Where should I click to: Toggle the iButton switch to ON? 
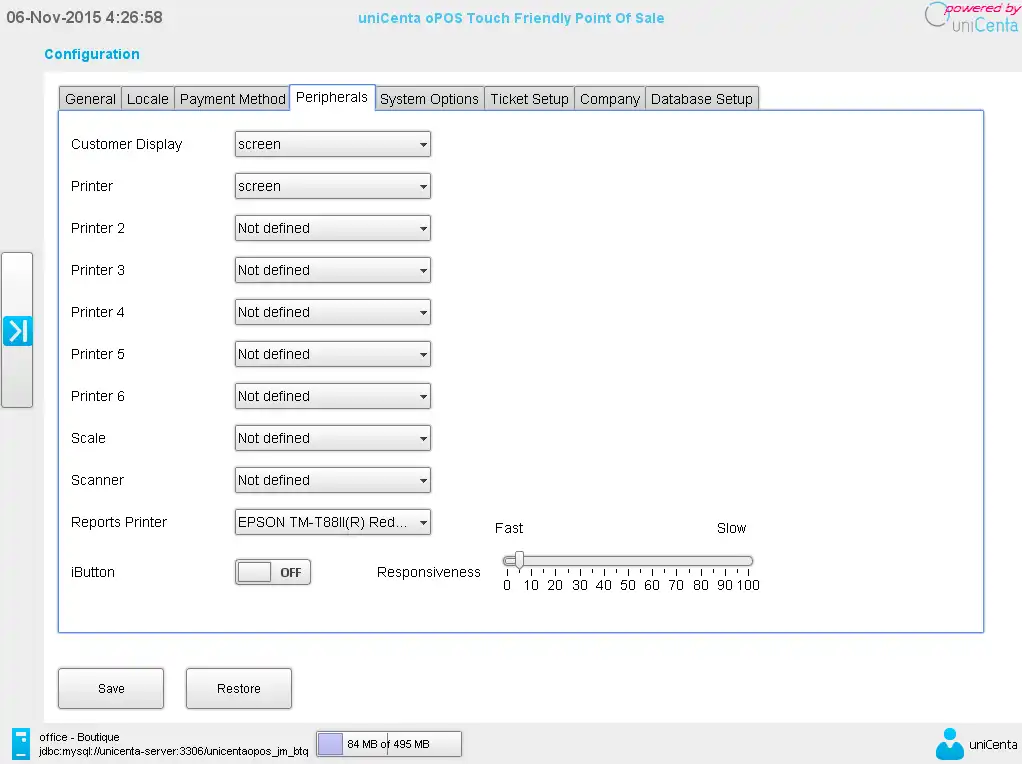(x=272, y=571)
